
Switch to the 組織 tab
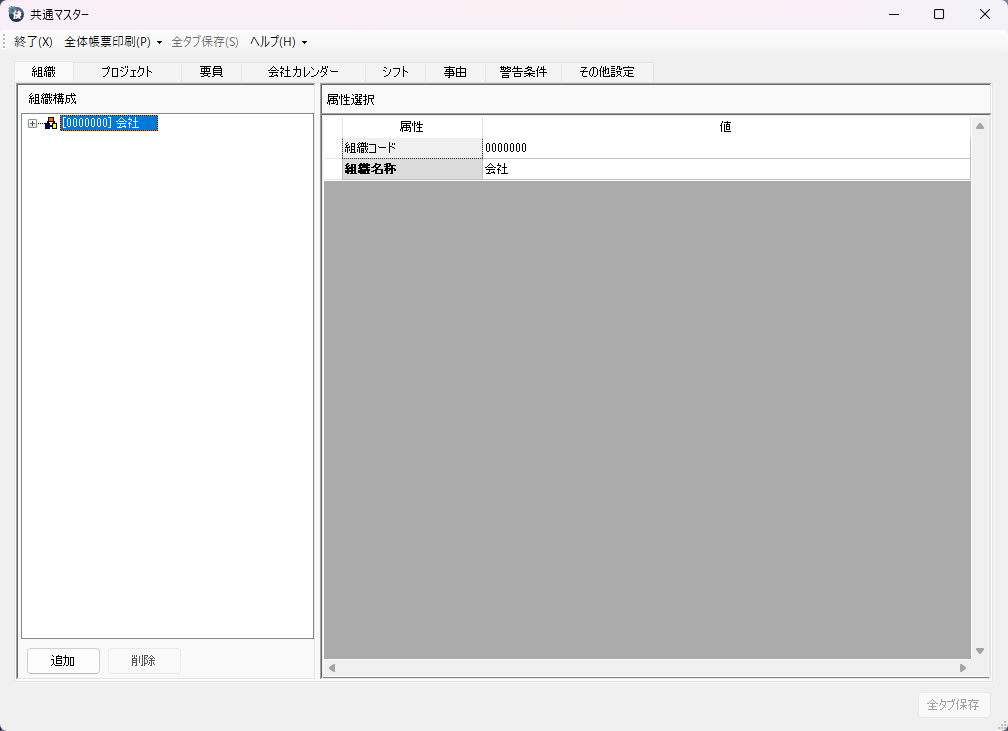coord(44,72)
